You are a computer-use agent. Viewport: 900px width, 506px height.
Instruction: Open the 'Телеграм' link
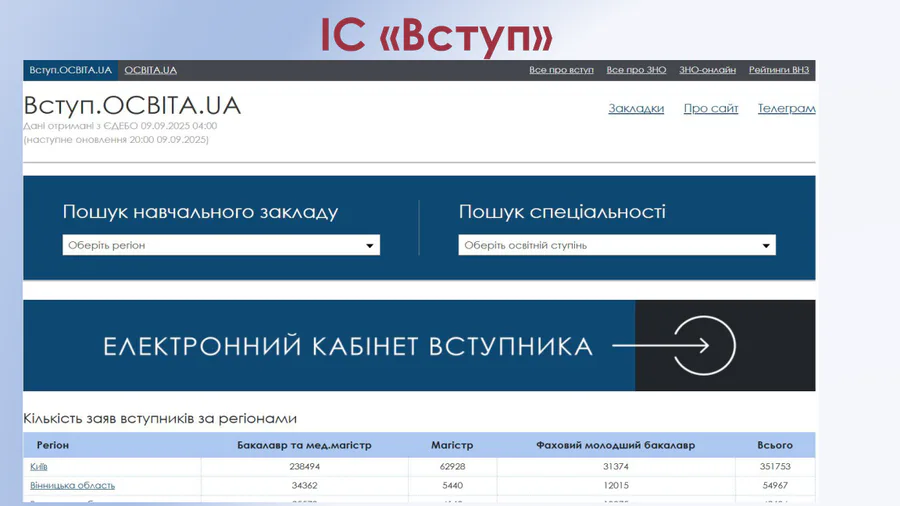pyautogui.click(x=786, y=108)
